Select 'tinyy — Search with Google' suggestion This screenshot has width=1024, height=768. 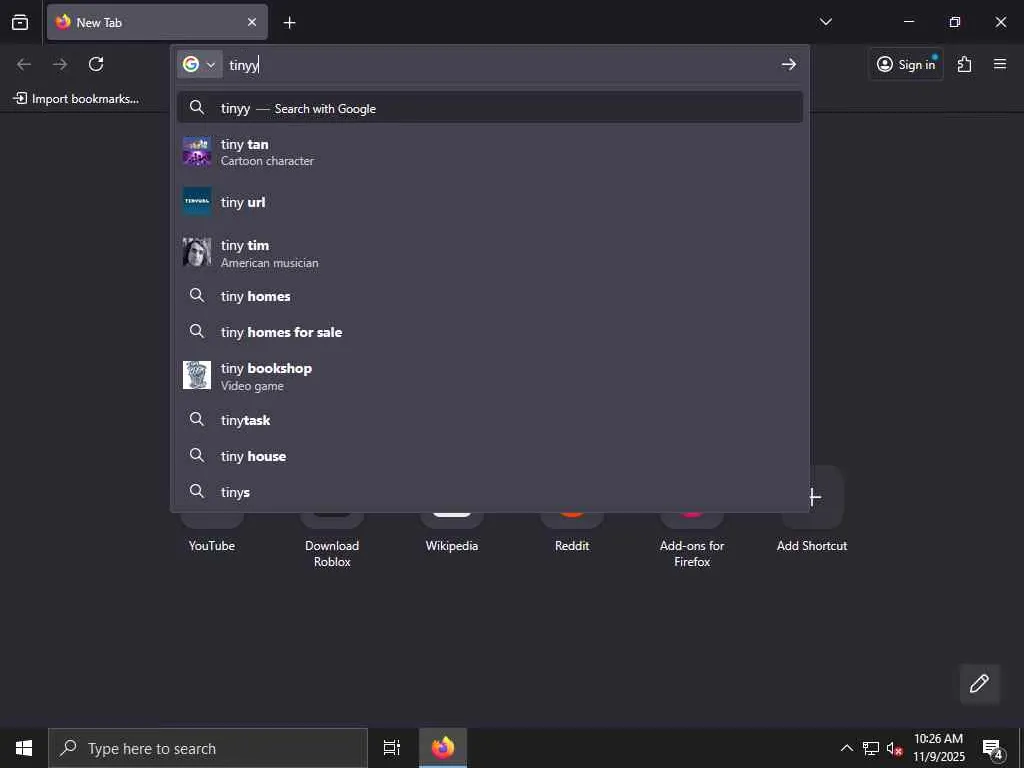490,108
